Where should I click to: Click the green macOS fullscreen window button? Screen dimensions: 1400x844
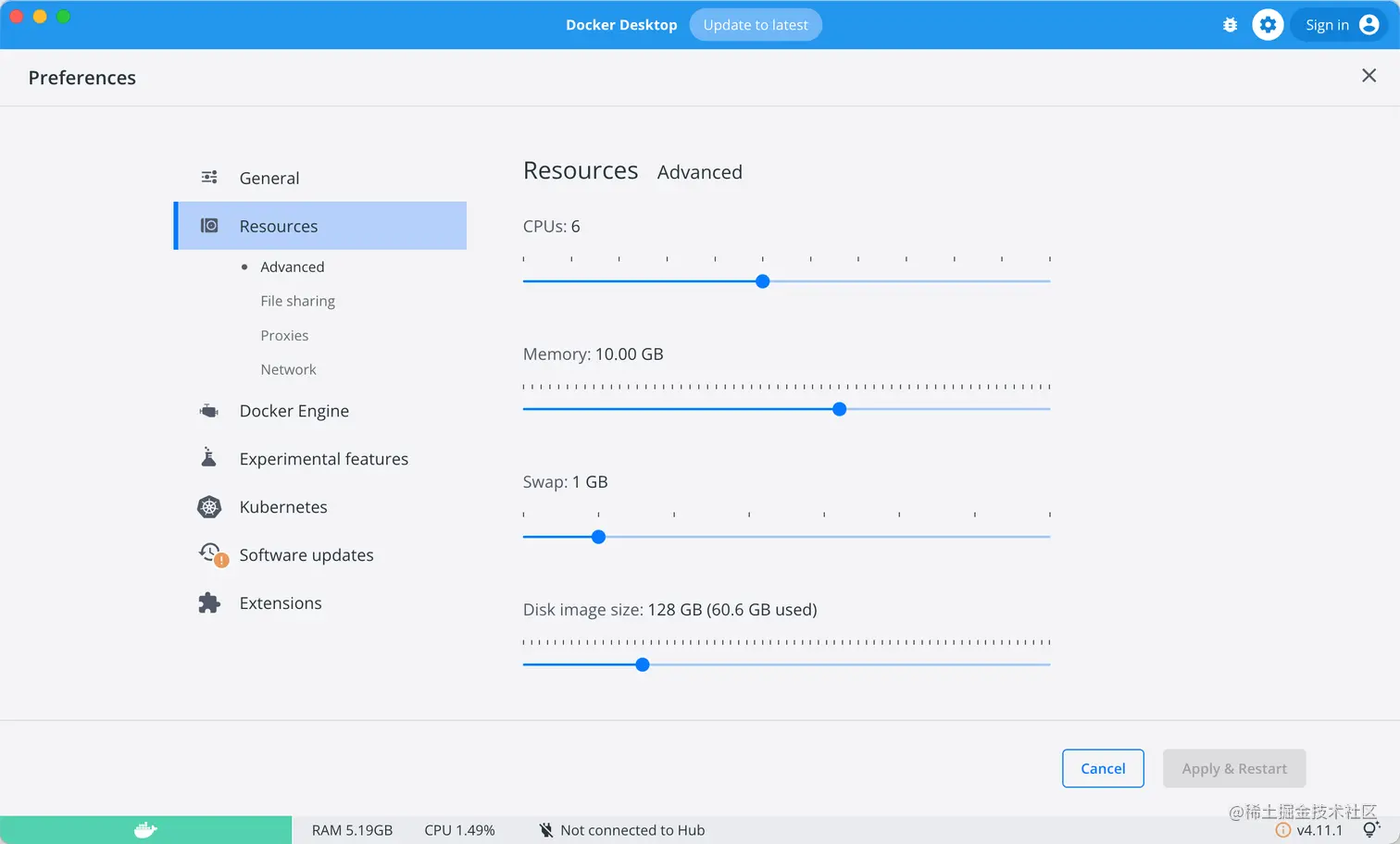coord(64,16)
